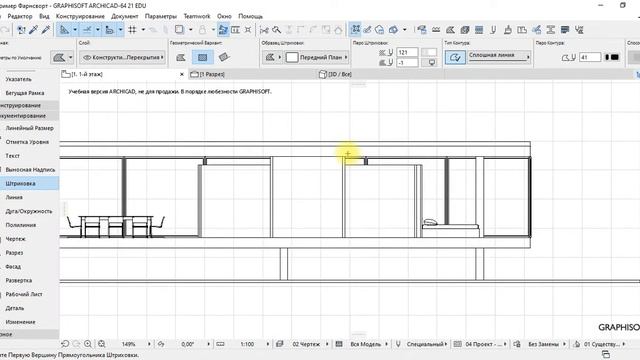This screenshot has height=360, width=640.
Task: Open the 3D cutaway icon
Action: (x=393, y=30)
